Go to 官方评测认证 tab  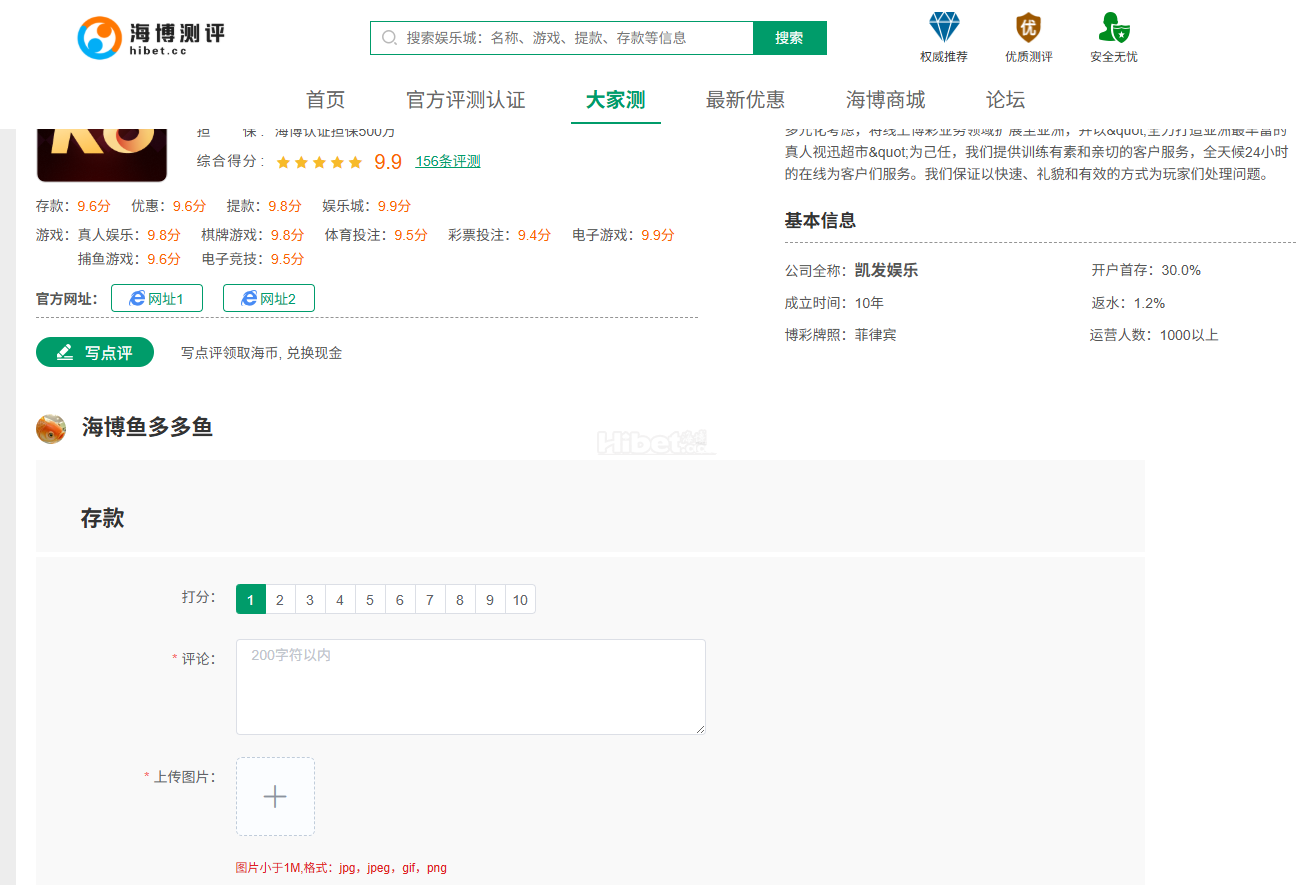(x=465, y=100)
